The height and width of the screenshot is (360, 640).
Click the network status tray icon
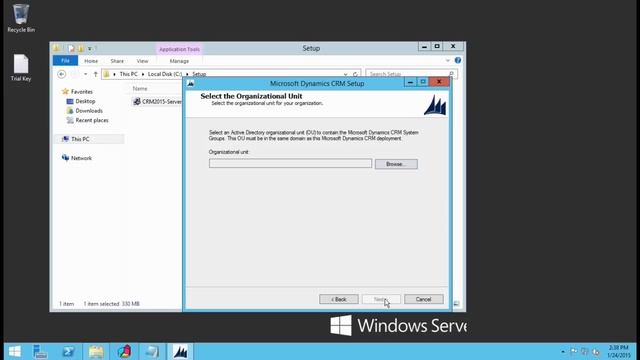pyautogui.click(x=585, y=351)
